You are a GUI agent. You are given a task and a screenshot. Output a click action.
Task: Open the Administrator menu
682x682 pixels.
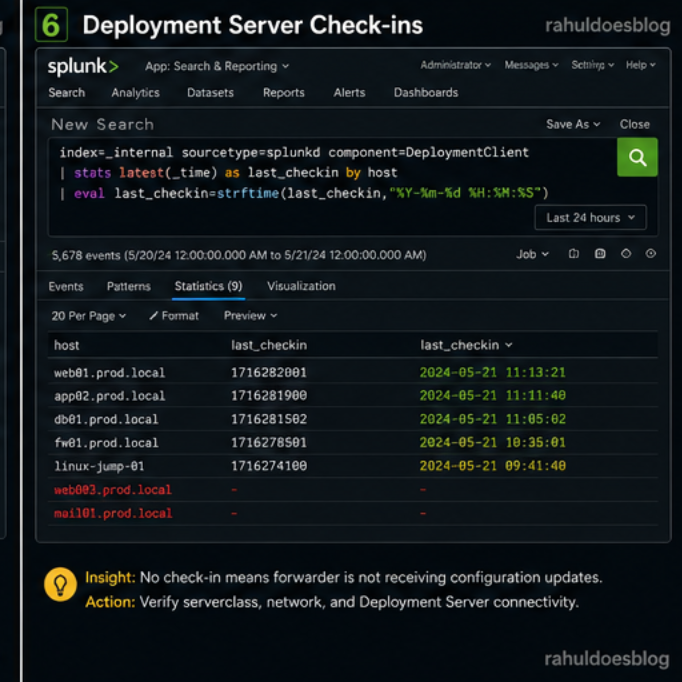(x=455, y=65)
